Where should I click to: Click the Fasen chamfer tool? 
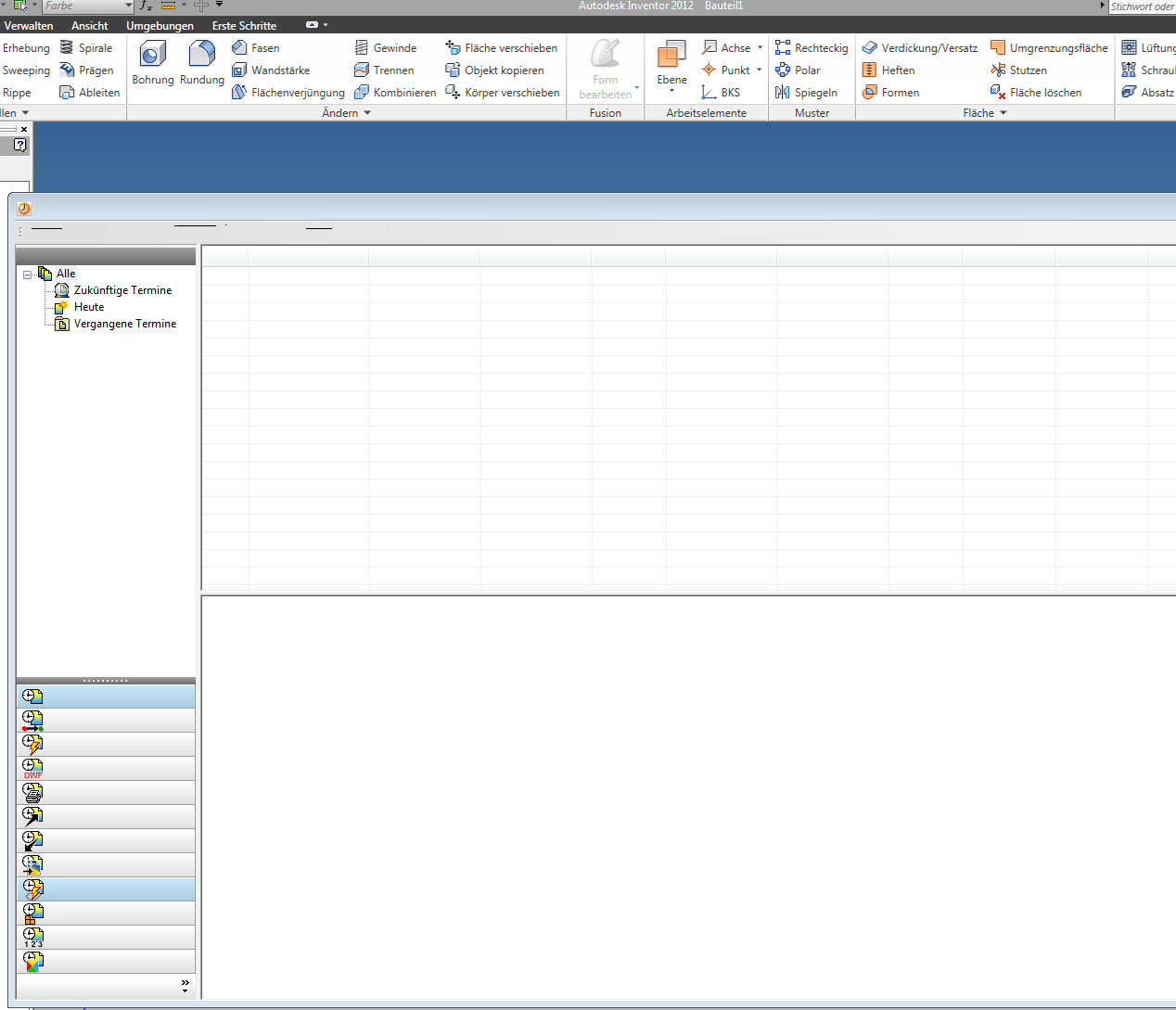(x=256, y=47)
